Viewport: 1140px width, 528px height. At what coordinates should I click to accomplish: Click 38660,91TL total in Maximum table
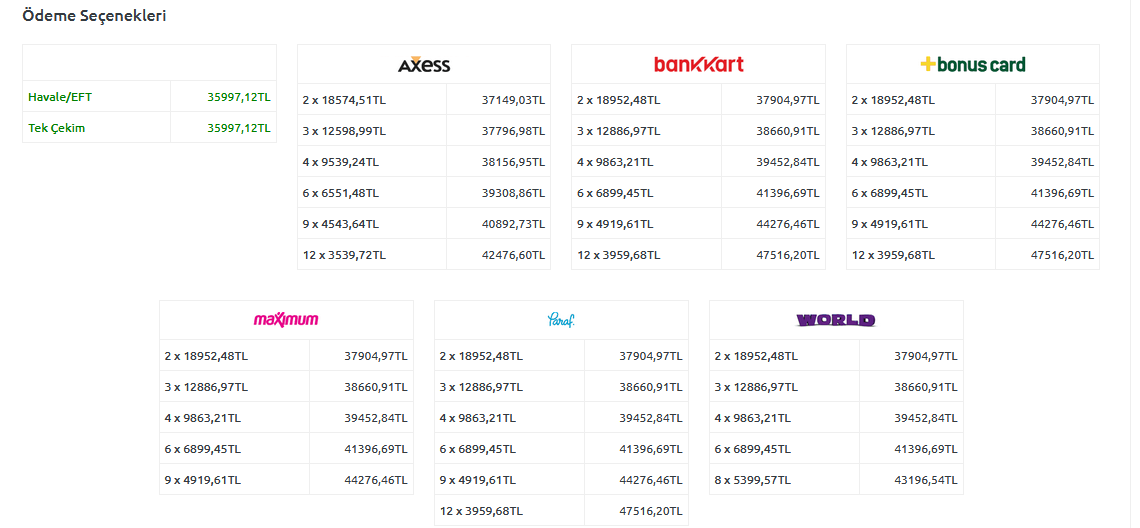pos(376,387)
